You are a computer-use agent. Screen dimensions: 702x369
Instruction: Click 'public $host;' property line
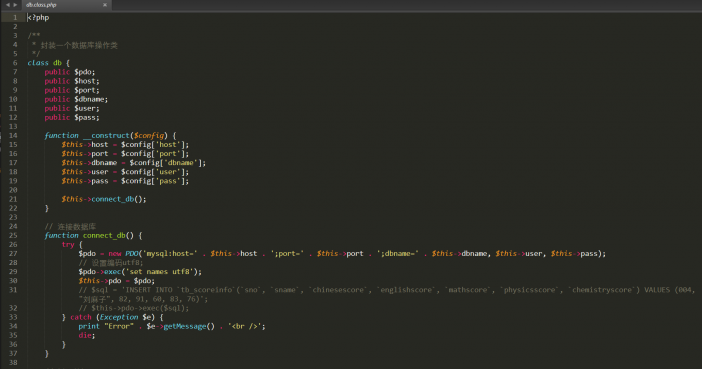click(72, 81)
